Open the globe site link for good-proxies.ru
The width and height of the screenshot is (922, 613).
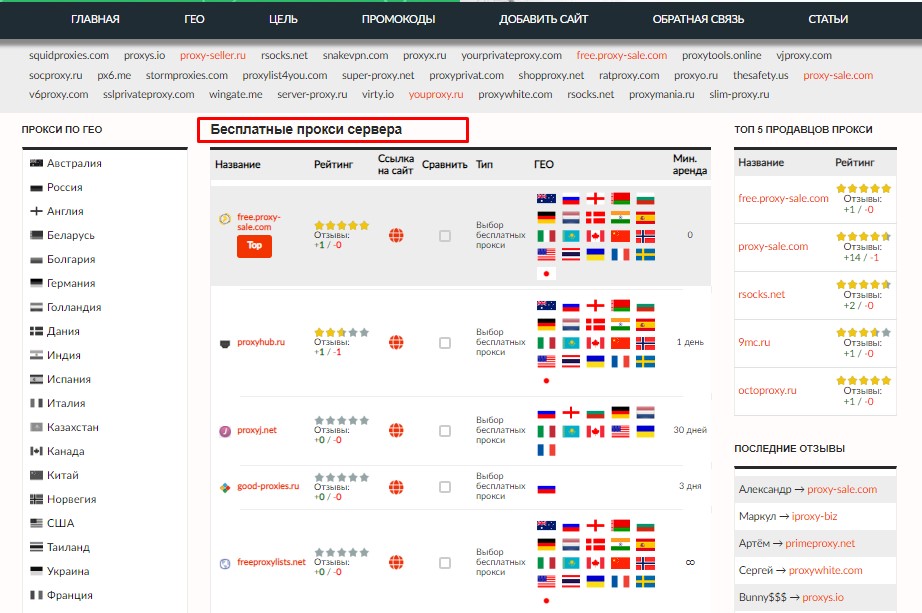coord(396,487)
